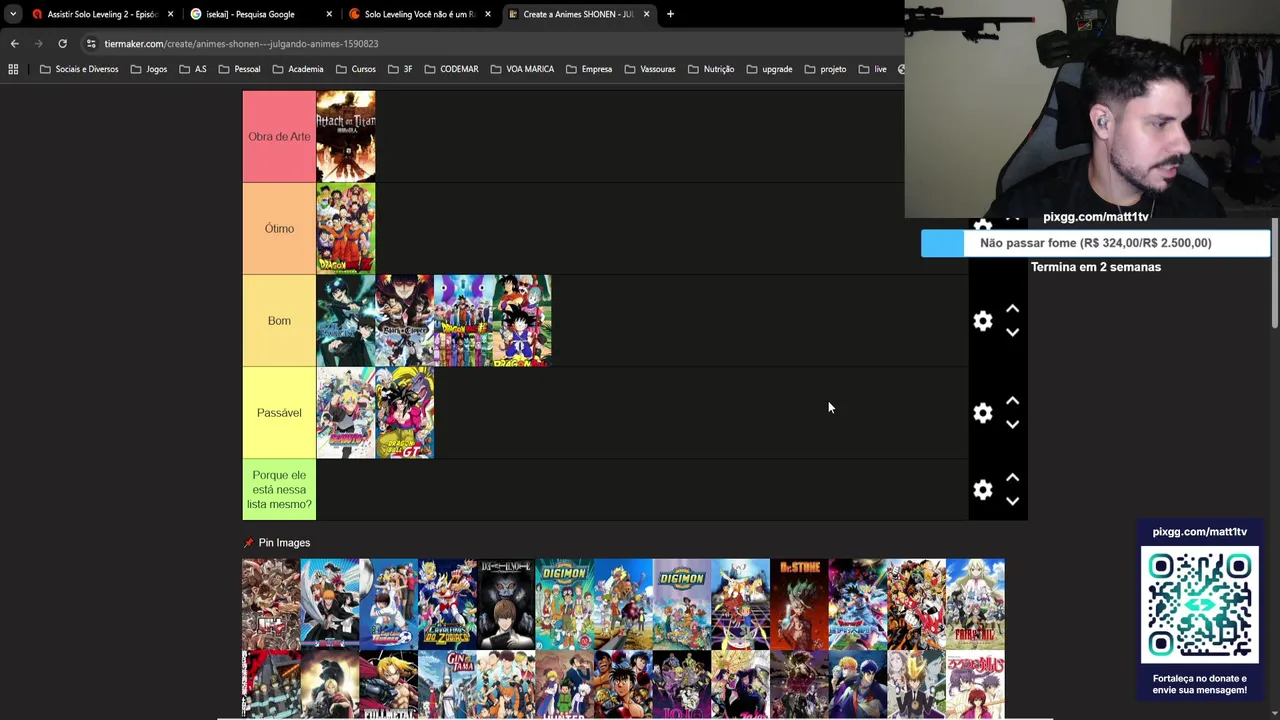Pick the Death Note image from the pool
Image resolution: width=1280 pixels, height=720 pixels.
[506, 604]
